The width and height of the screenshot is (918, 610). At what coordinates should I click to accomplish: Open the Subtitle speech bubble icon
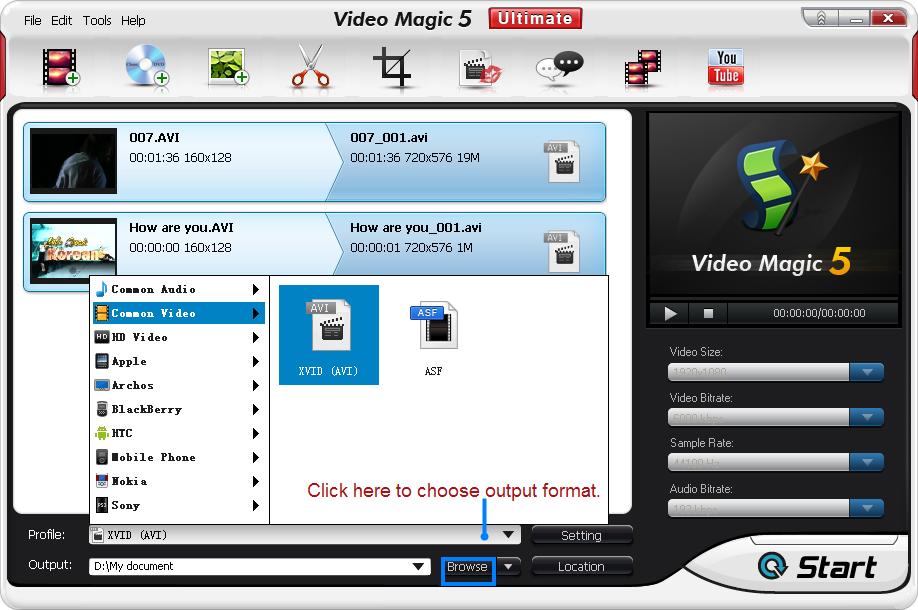(x=559, y=67)
